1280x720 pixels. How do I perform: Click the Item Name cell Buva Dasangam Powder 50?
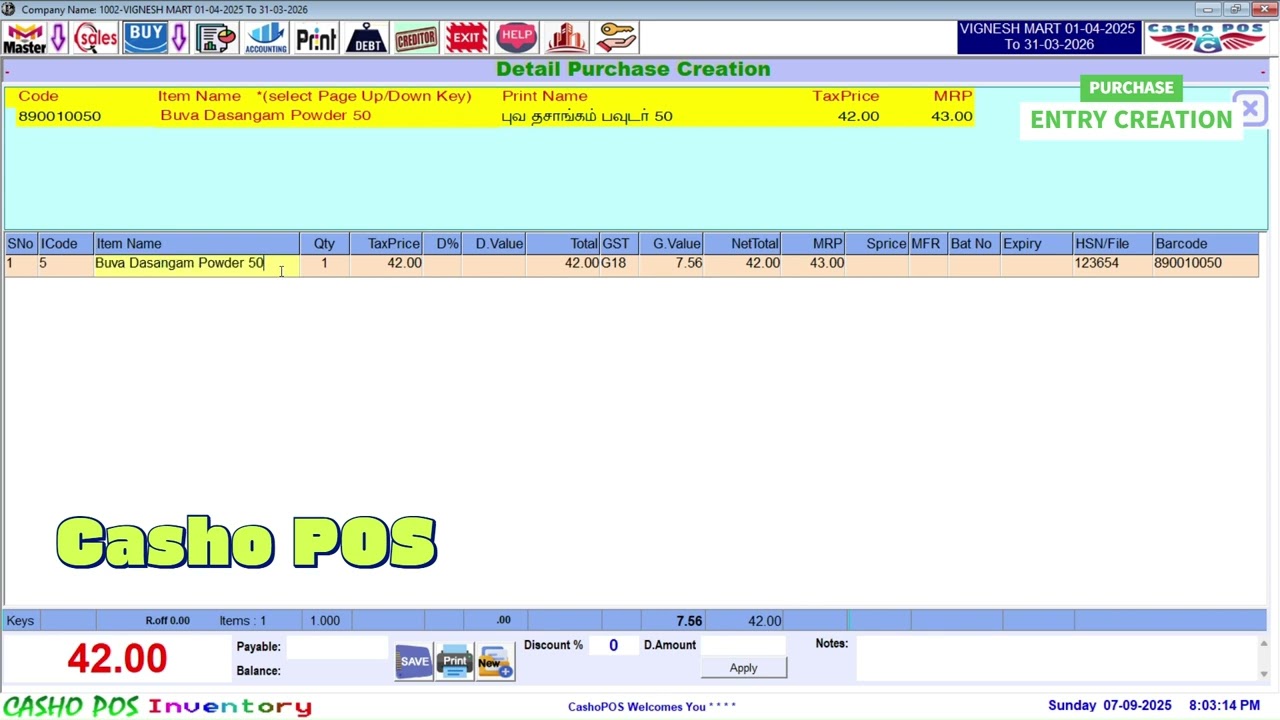click(196, 263)
